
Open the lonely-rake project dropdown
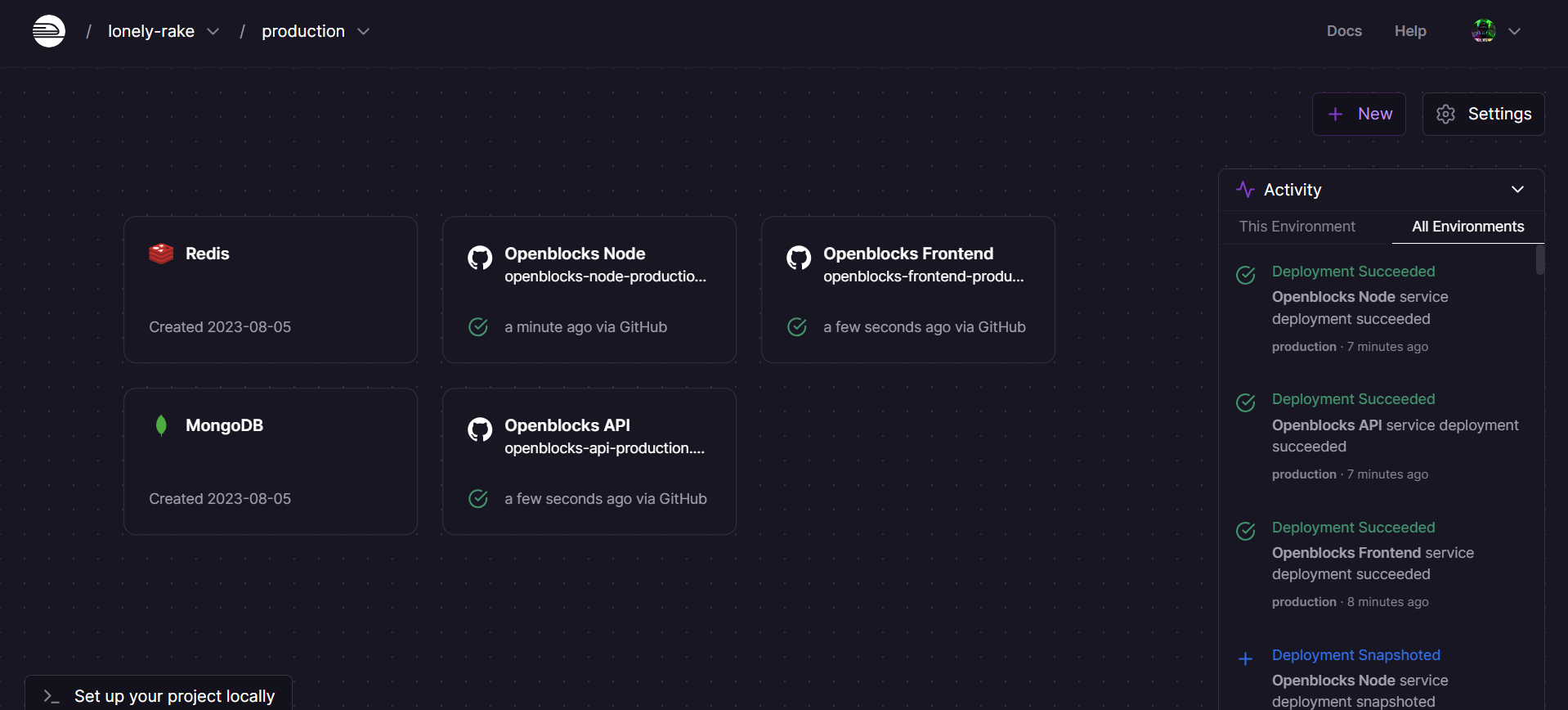pyautogui.click(x=164, y=31)
